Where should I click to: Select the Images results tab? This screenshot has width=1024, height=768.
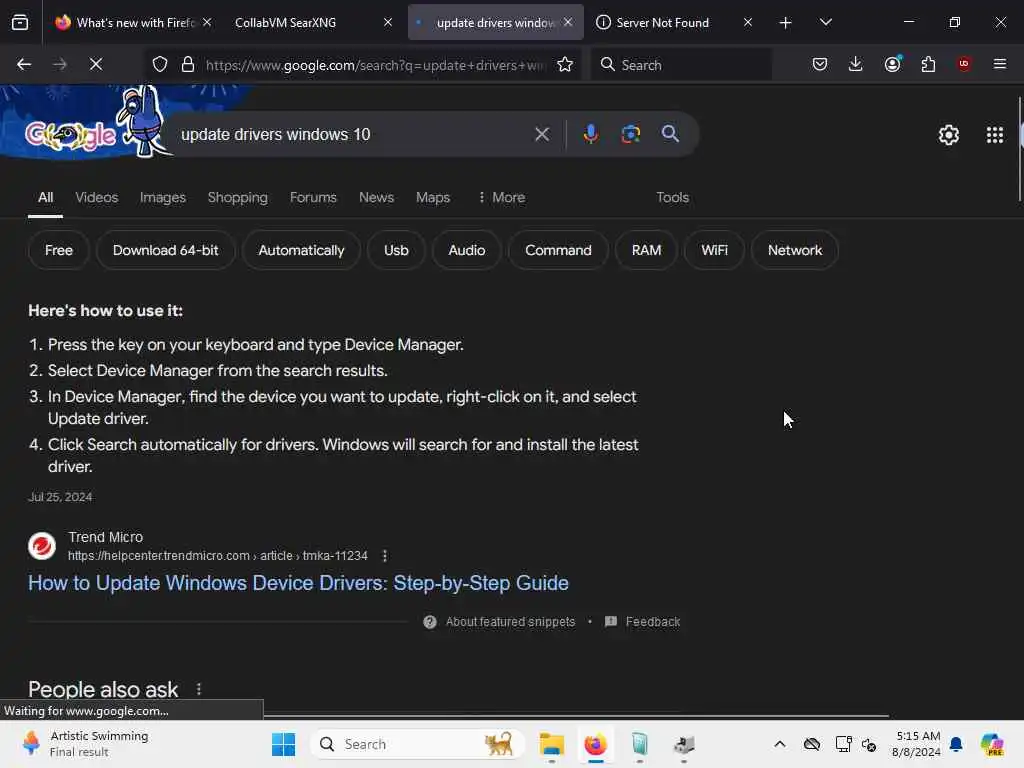coord(163,197)
